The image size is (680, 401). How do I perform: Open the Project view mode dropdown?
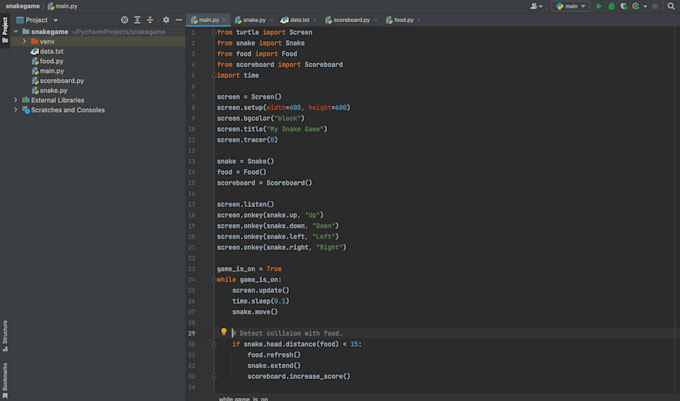tap(56, 20)
